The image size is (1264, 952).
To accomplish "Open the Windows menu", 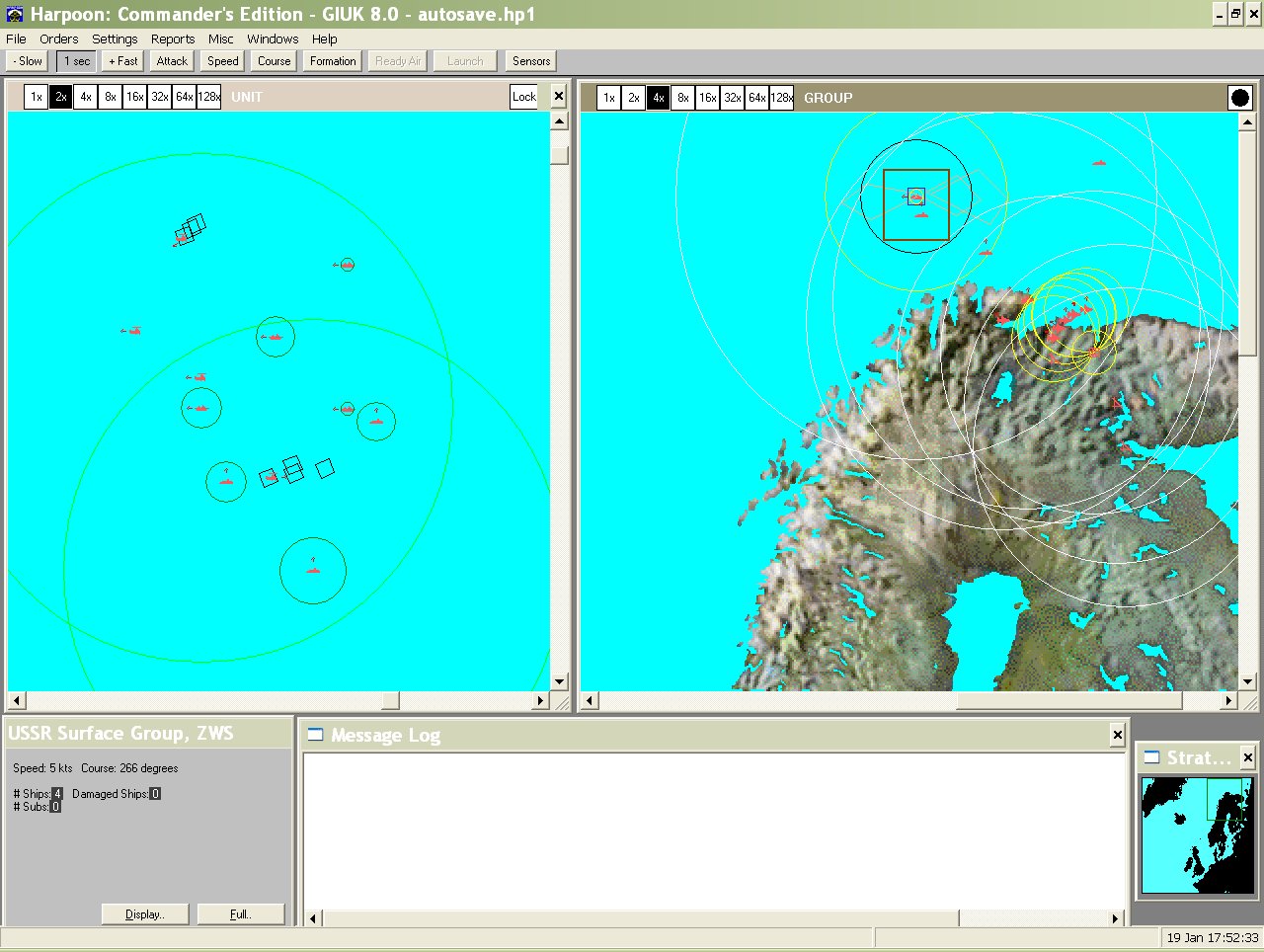I will click(273, 39).
